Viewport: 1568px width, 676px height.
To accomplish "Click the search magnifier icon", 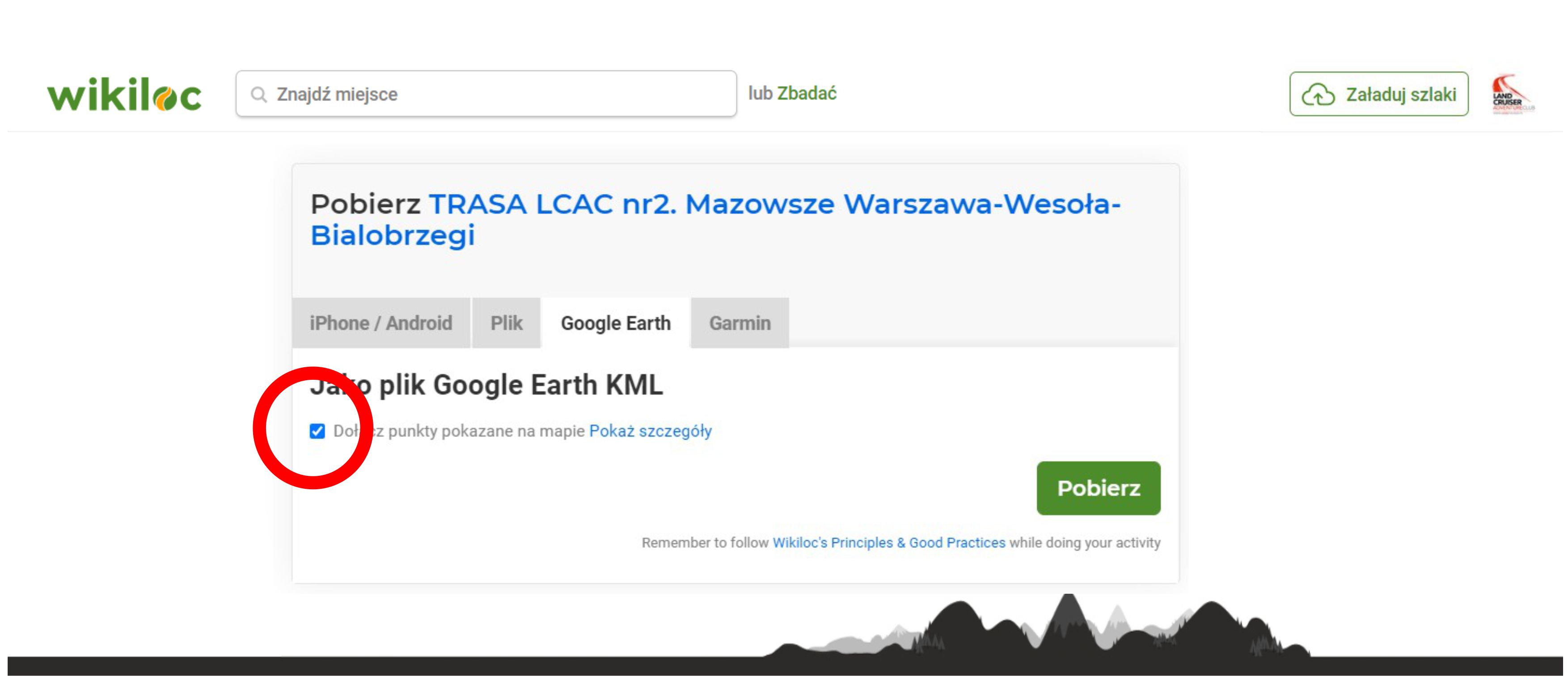I will click(x=259, y=94).
